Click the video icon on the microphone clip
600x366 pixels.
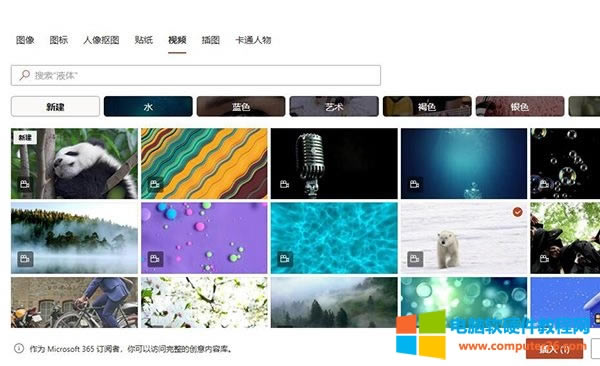pyautogui.click(x=285, y=184)
